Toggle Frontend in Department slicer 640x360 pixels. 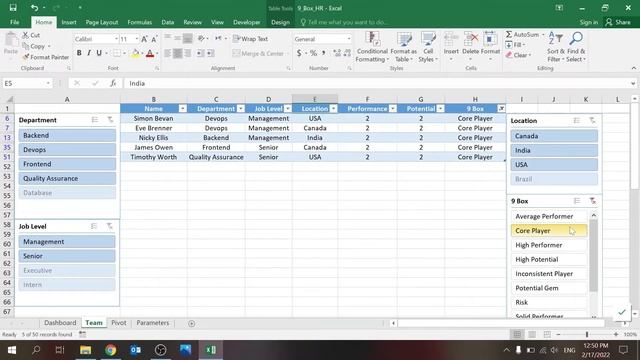click(67, 164)
